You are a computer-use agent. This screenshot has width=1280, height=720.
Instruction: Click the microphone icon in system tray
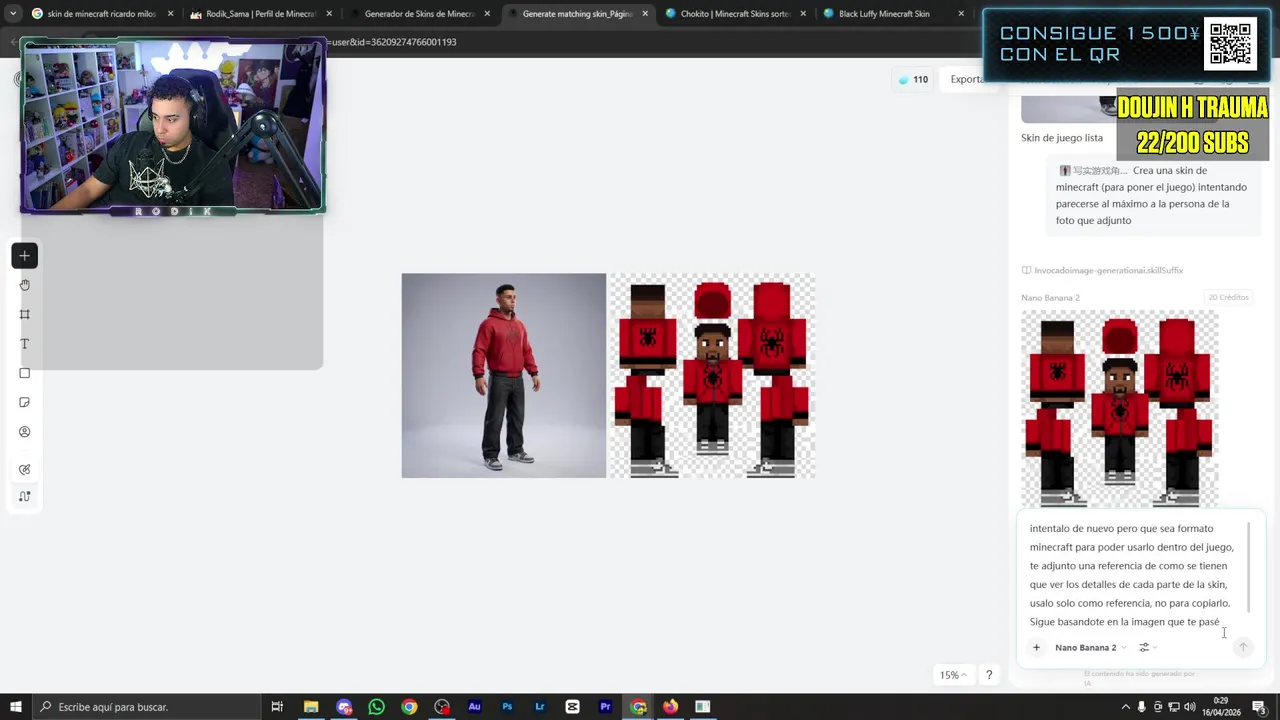point(1141,707)
